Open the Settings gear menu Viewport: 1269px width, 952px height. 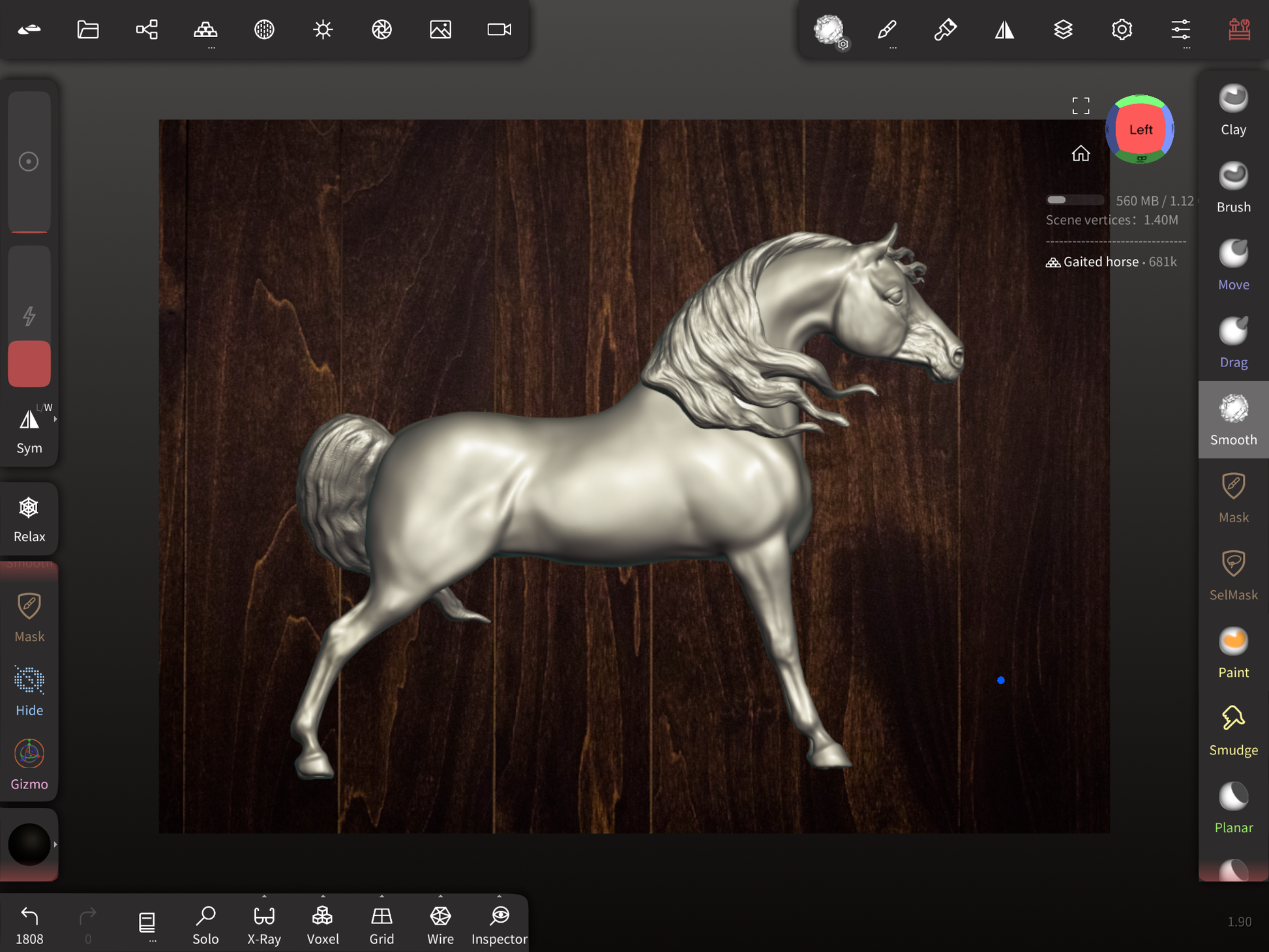(1122, 29)
